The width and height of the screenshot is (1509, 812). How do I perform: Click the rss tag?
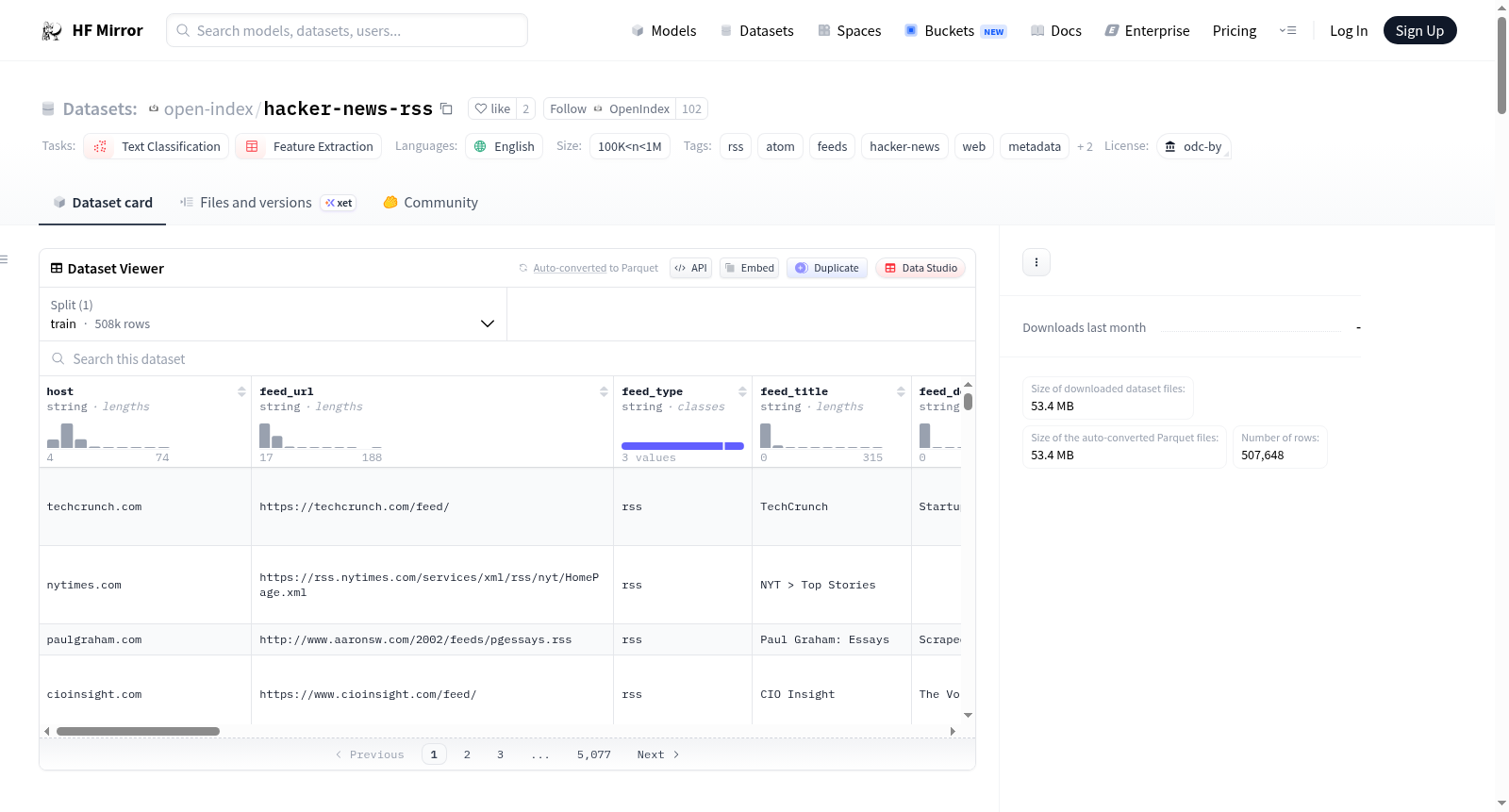(x=736, y=147)
